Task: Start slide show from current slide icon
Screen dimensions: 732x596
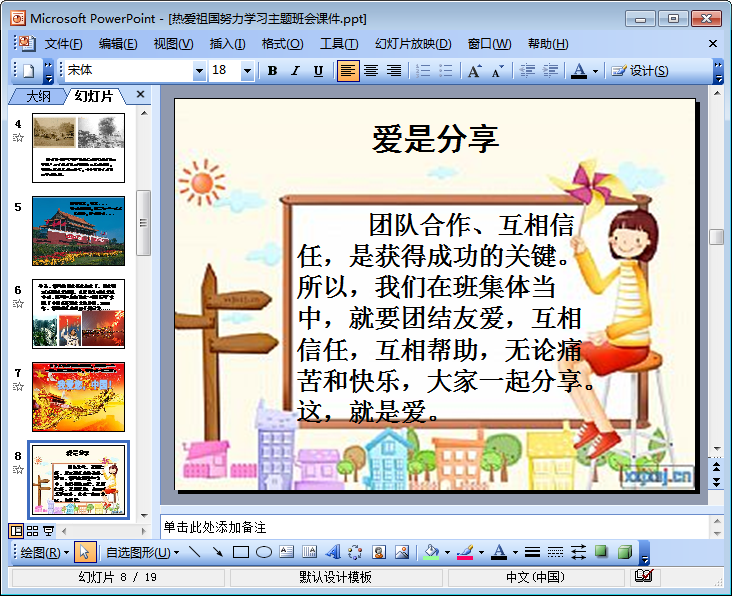Action: pyautogui.click(x=48, y=531)
